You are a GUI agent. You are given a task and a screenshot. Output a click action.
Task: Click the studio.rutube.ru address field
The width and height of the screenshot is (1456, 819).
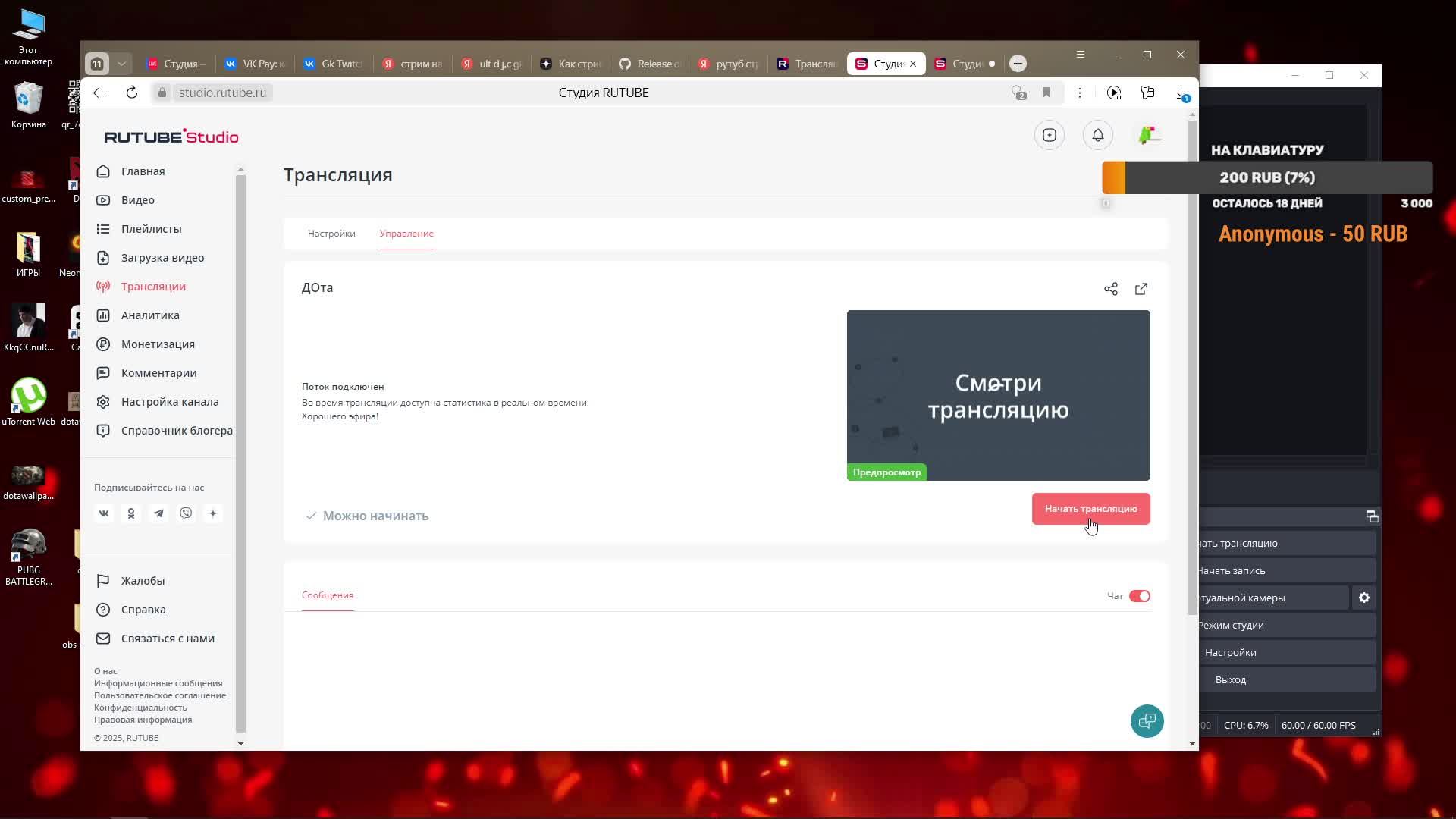[222, 93]
